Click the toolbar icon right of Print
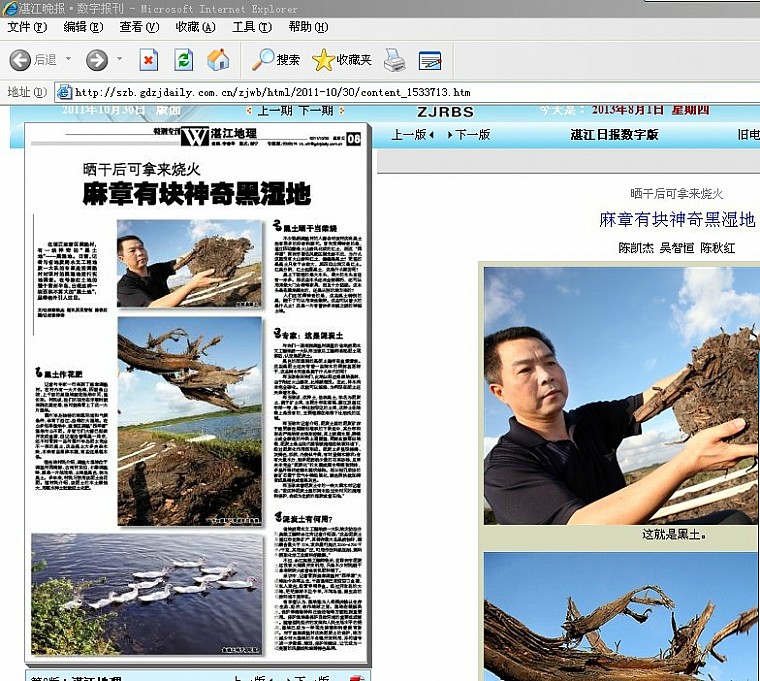The image size is (760, 681). coord(430,60)
